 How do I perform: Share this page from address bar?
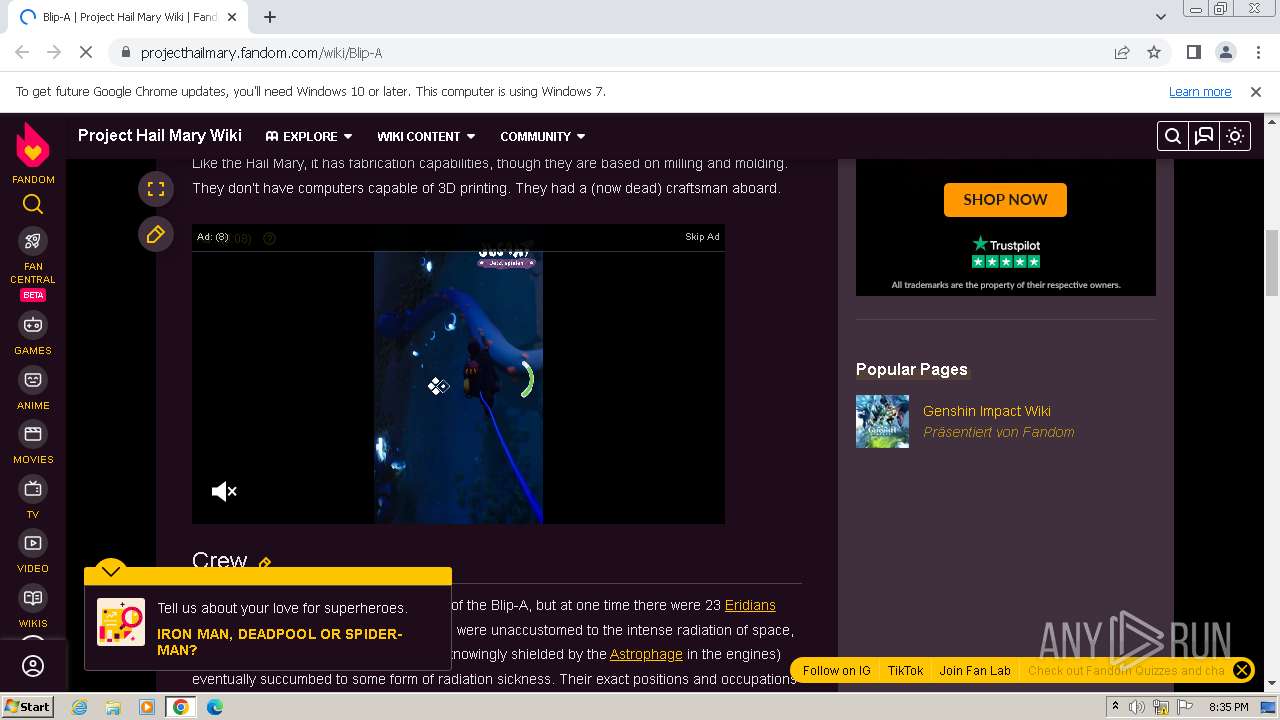pyautogui.click(x=1122, y=52)
